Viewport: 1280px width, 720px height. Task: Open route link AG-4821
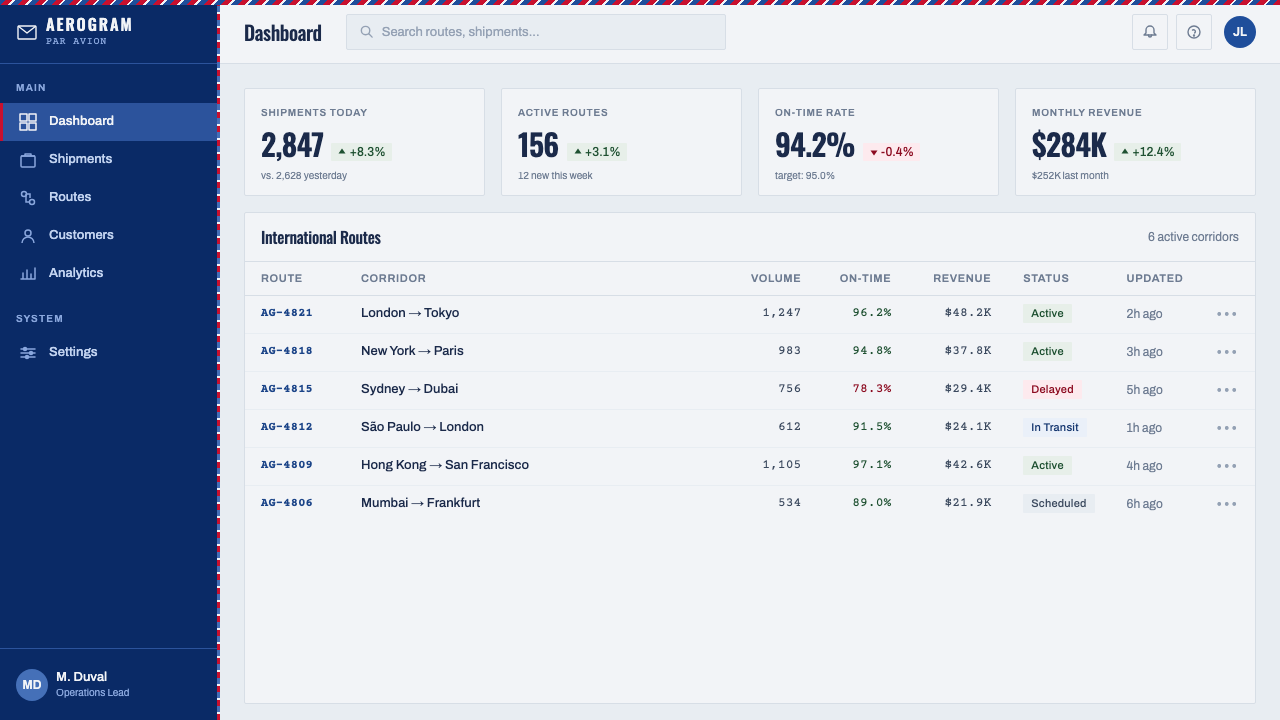click(287, 313)
